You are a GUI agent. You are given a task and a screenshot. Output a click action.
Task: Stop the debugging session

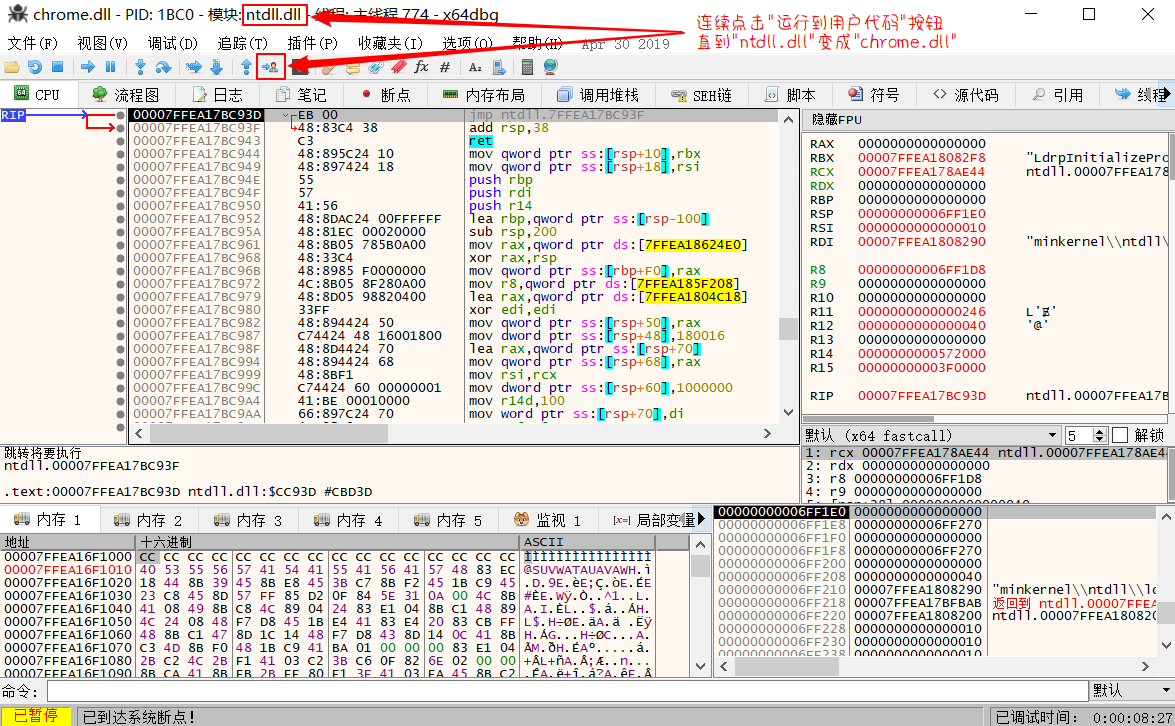(57, 67)
